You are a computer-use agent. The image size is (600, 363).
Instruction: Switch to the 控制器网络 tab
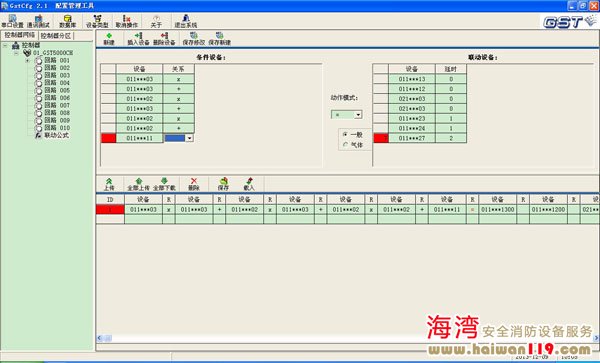[20, 35]
